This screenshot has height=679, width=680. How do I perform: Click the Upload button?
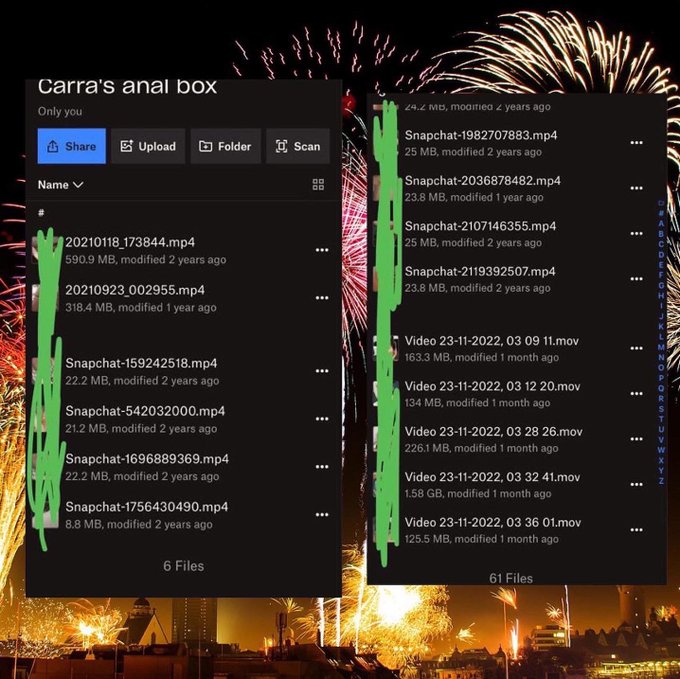[x=148, y=146]
